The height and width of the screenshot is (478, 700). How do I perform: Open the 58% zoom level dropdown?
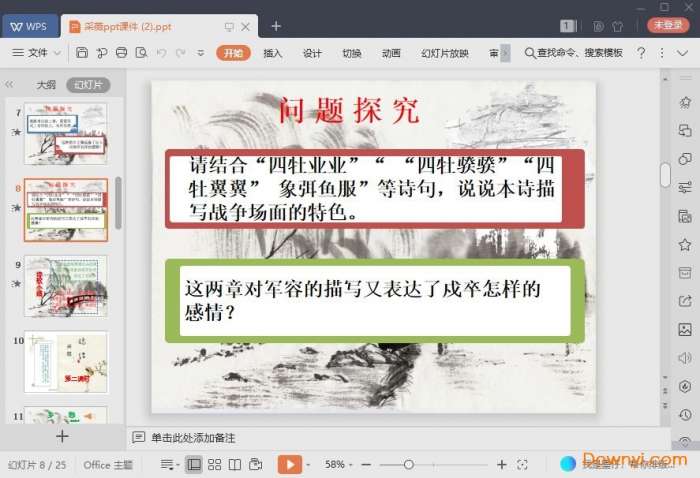tap(338, 465)
